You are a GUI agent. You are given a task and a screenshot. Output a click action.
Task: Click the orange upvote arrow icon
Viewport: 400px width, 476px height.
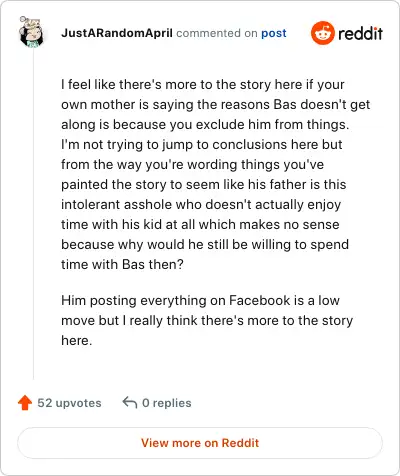tap(25, 403)
